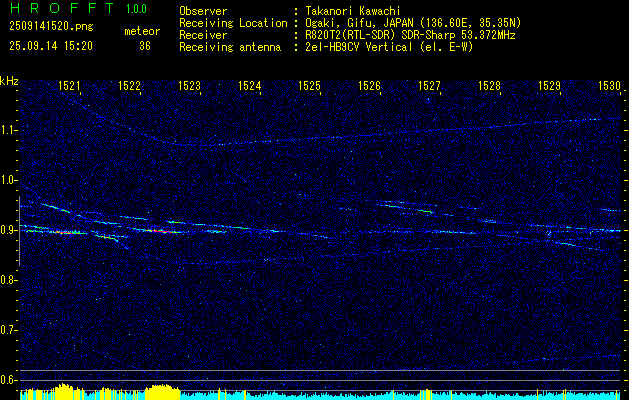
Task: Select the 0.9 frequency axis label
Action: [x=9, y=230]
